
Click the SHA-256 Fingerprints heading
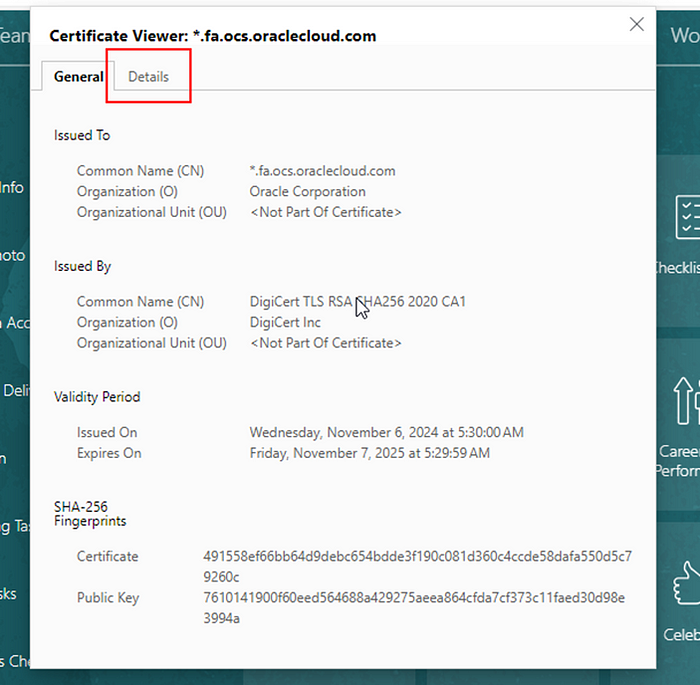pos(90,514)
